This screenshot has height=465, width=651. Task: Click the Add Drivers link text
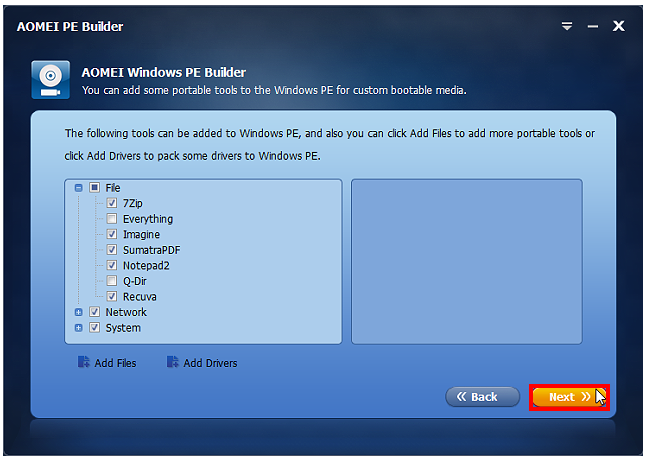[x=210, y=363]
